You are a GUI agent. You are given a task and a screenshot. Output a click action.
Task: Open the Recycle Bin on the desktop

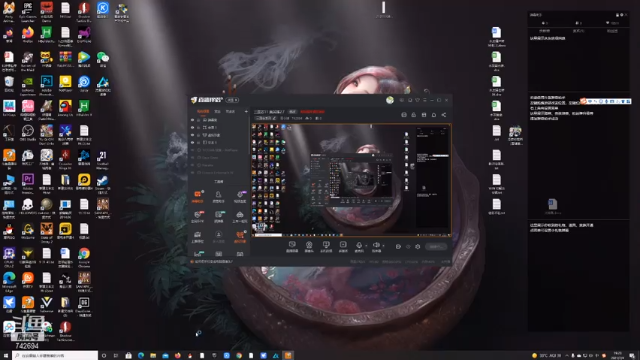(9, 84)
